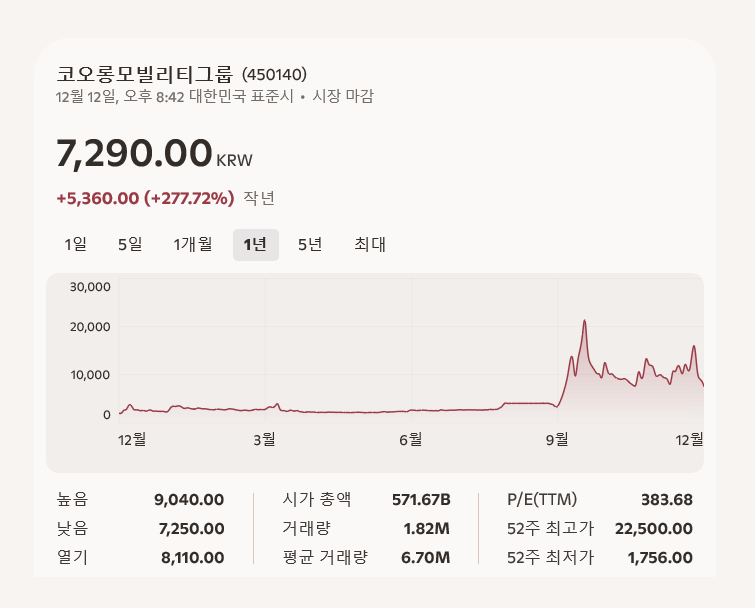Click the 시가 총액 label

pyautogui.click(x=317, y=499)
